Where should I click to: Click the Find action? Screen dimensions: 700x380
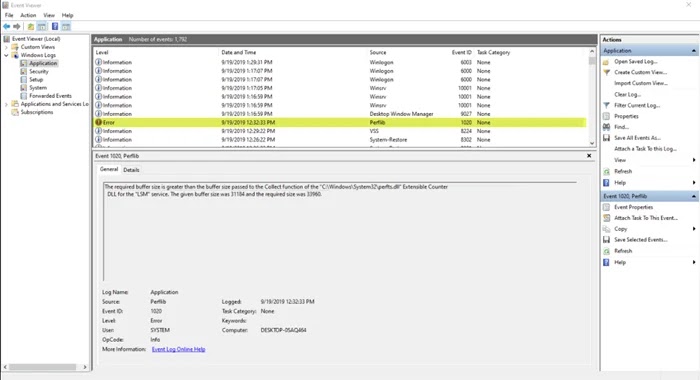pyautogui.click(x=621, y=127)
